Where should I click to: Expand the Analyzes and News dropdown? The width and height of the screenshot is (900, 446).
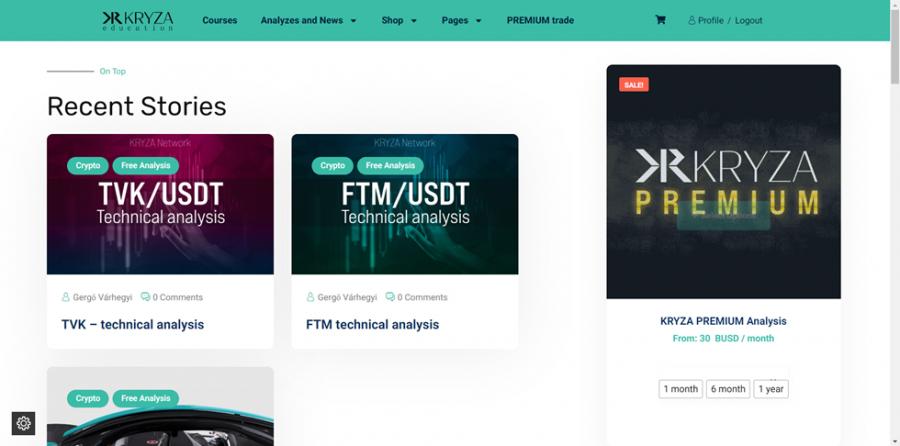(x=309, y=20)
